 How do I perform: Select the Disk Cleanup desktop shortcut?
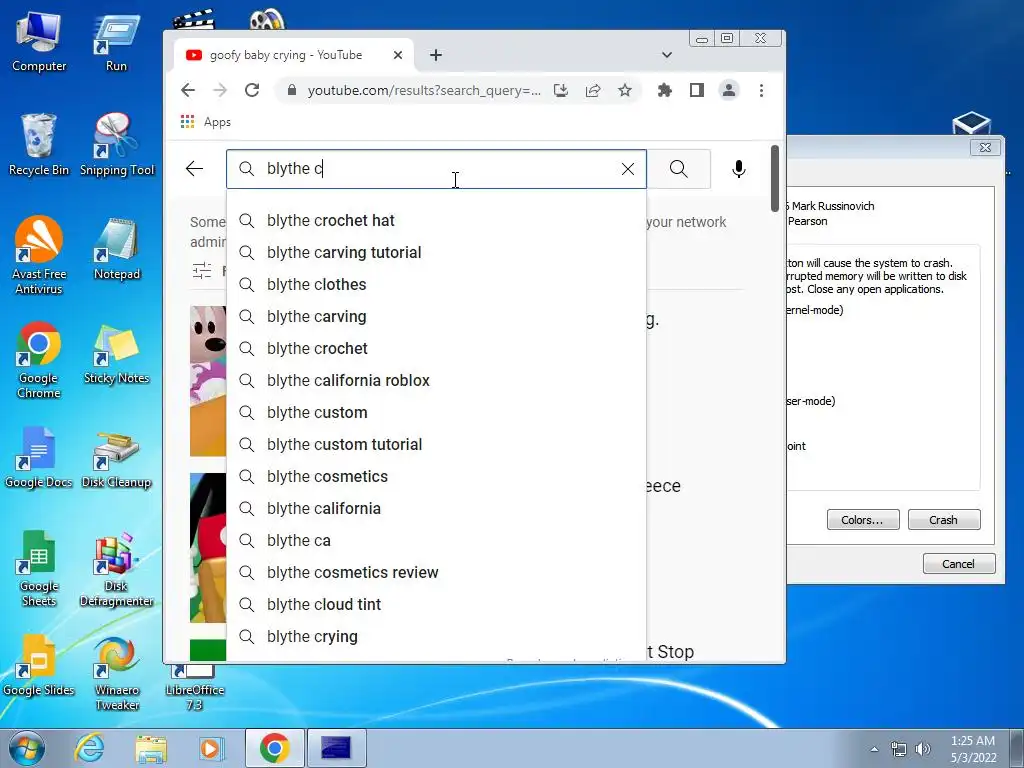point(117,457)
